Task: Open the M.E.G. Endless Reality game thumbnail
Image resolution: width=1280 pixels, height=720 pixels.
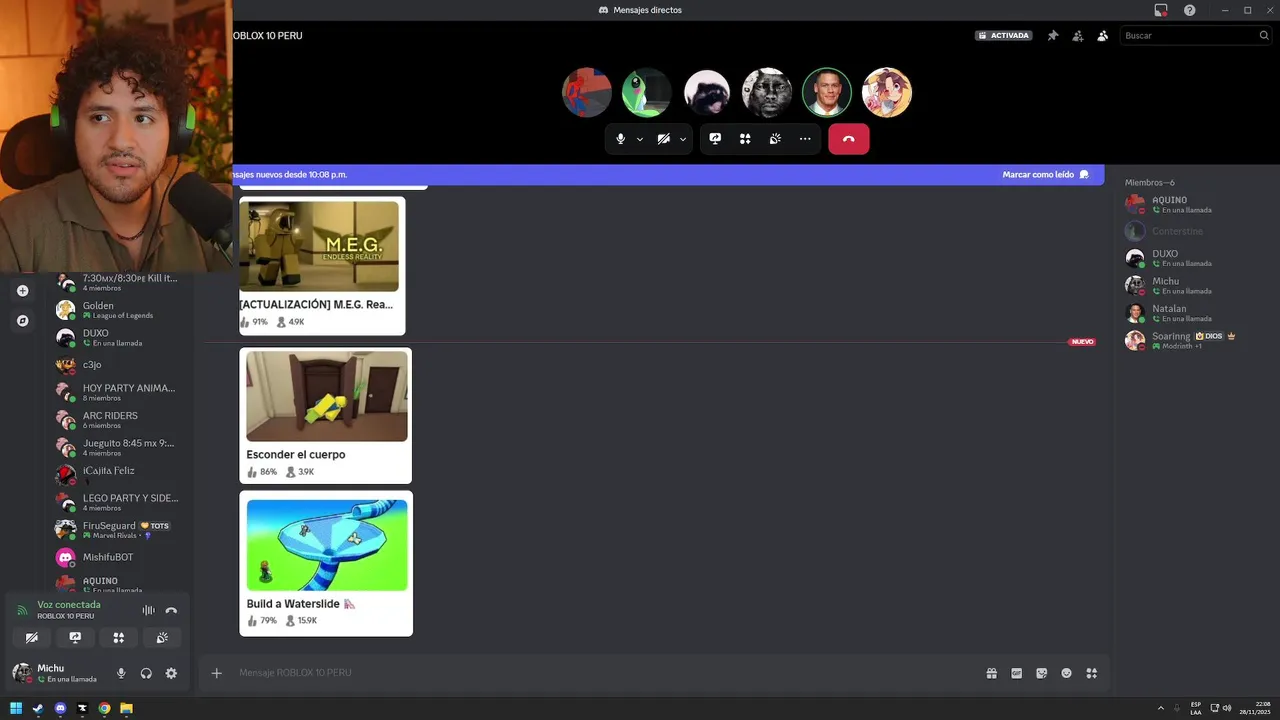Action: [319, 246]
